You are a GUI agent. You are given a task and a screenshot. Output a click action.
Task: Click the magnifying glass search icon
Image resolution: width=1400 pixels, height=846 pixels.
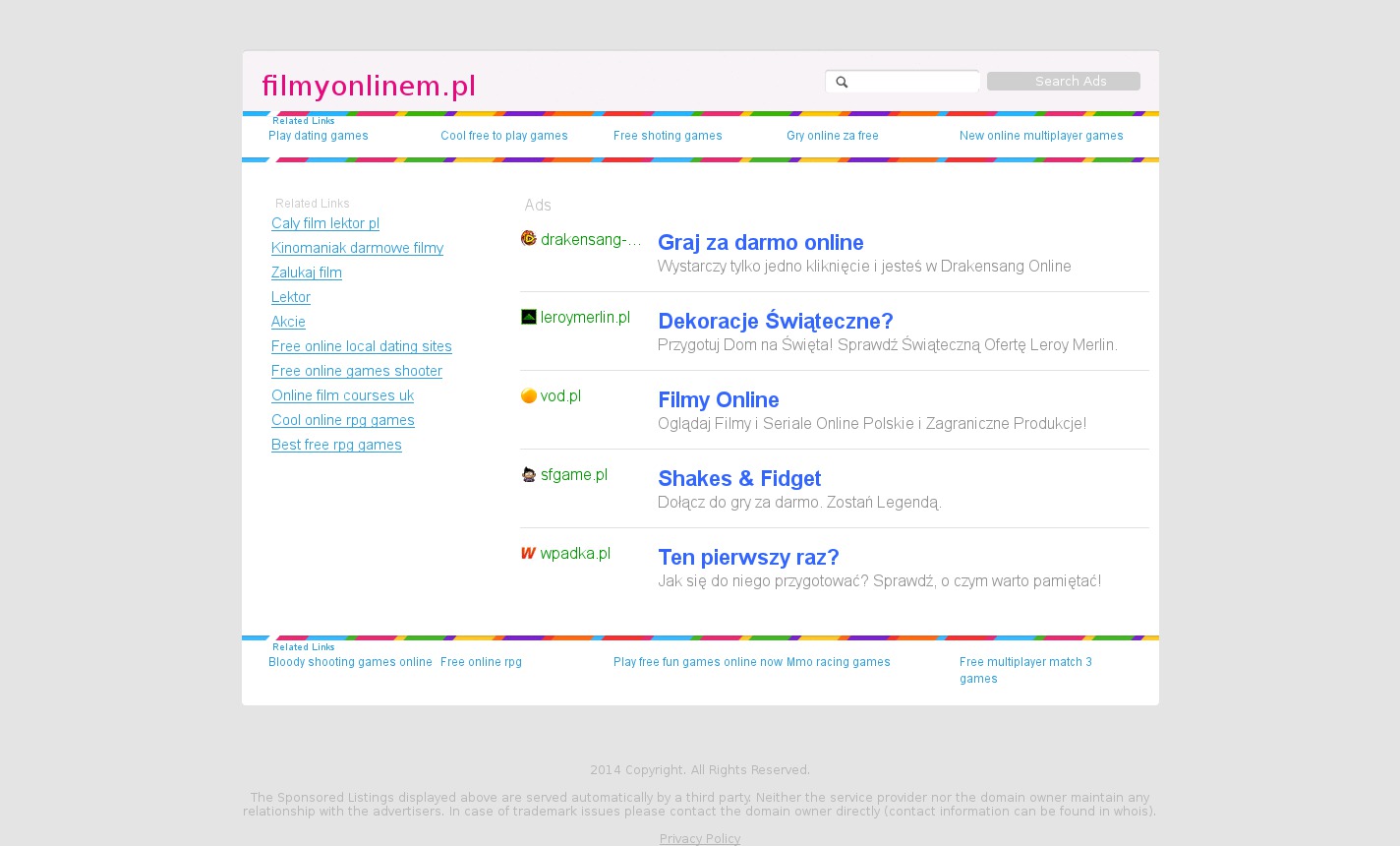coord(842,82)
